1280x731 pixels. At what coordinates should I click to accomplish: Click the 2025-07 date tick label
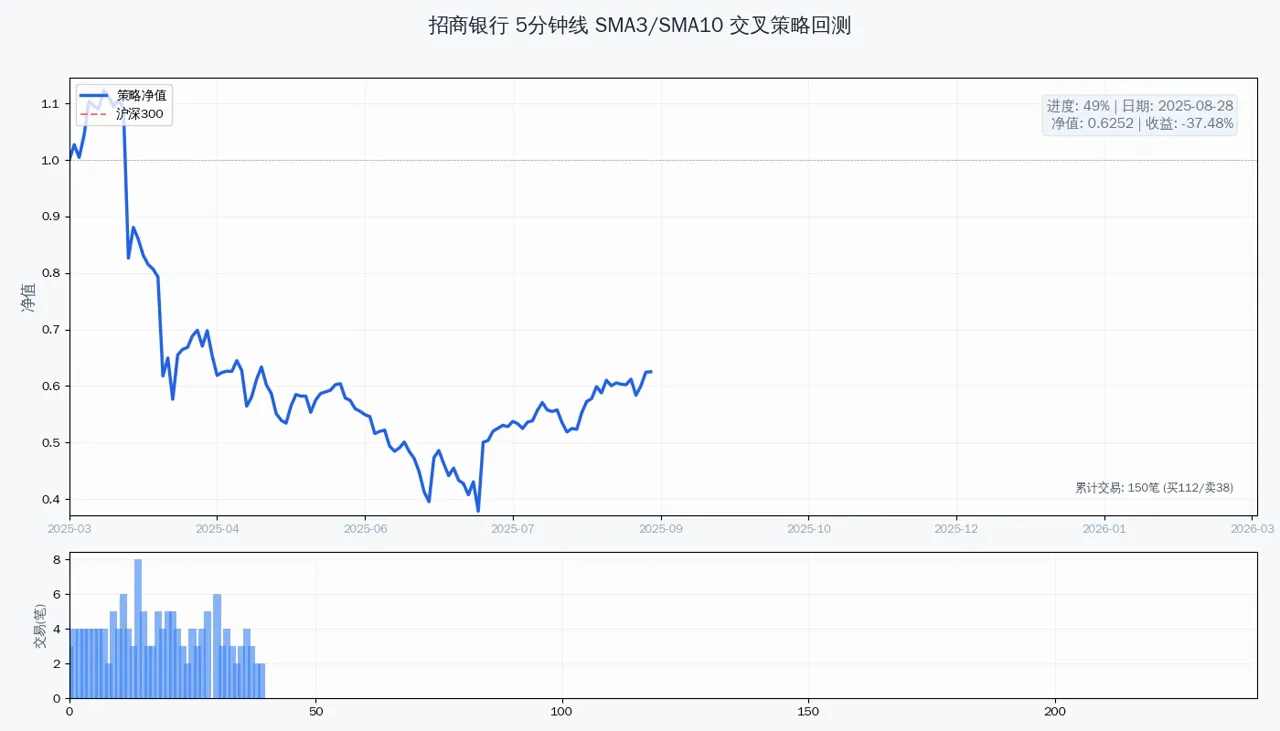click(x=513, y=528)
